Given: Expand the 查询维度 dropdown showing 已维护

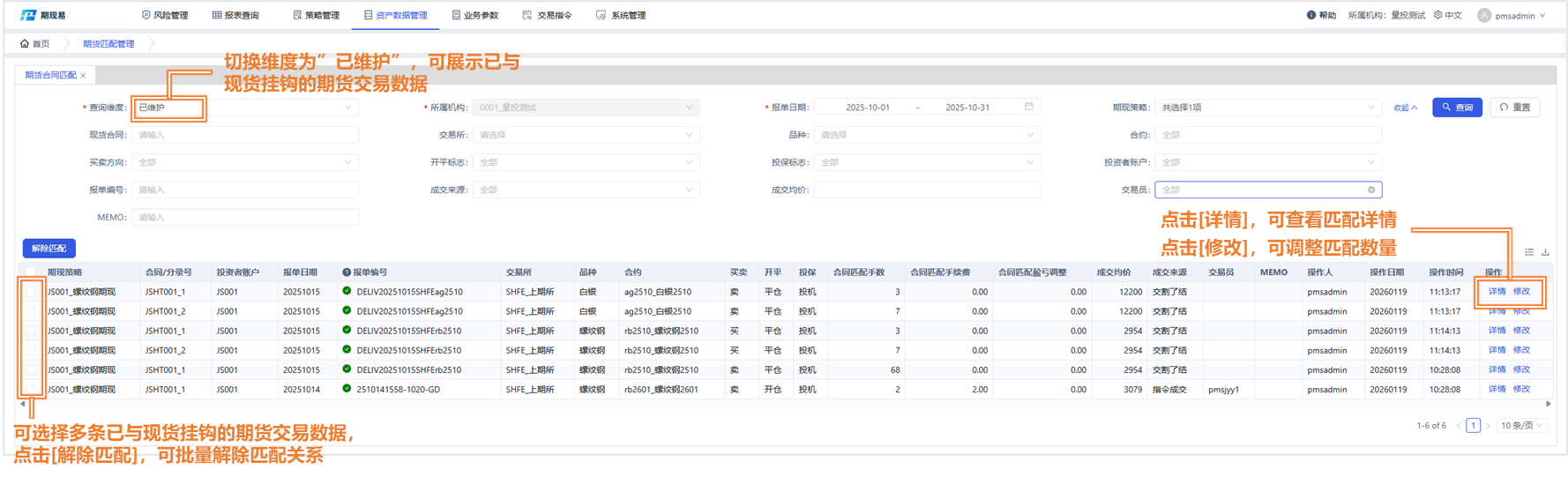Looking at the screenshot, I should (x=347, y=108).
